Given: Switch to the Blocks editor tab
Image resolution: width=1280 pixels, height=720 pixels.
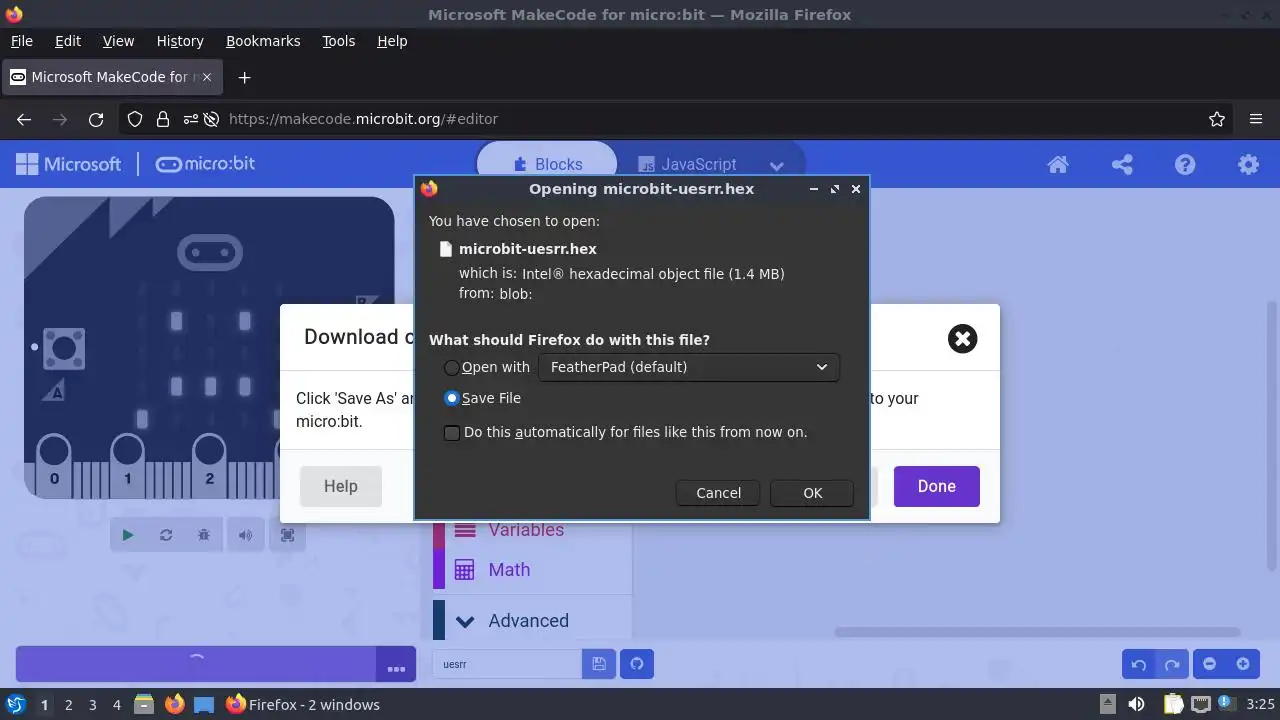Looking at the screenshot, I should 547,165.
